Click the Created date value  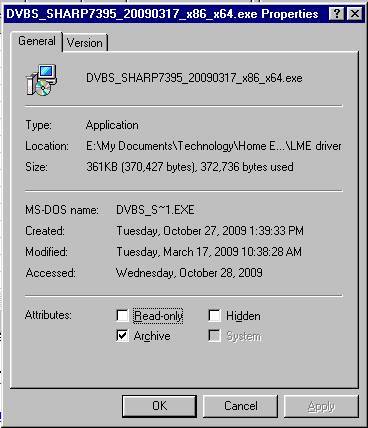[x=210, y=231]
